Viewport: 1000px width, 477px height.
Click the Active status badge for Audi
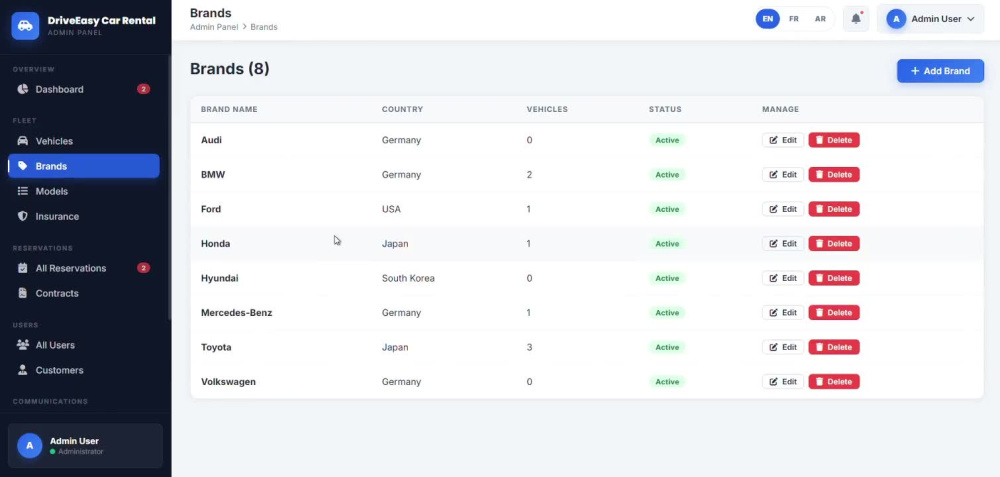click(x=667, y=140)
